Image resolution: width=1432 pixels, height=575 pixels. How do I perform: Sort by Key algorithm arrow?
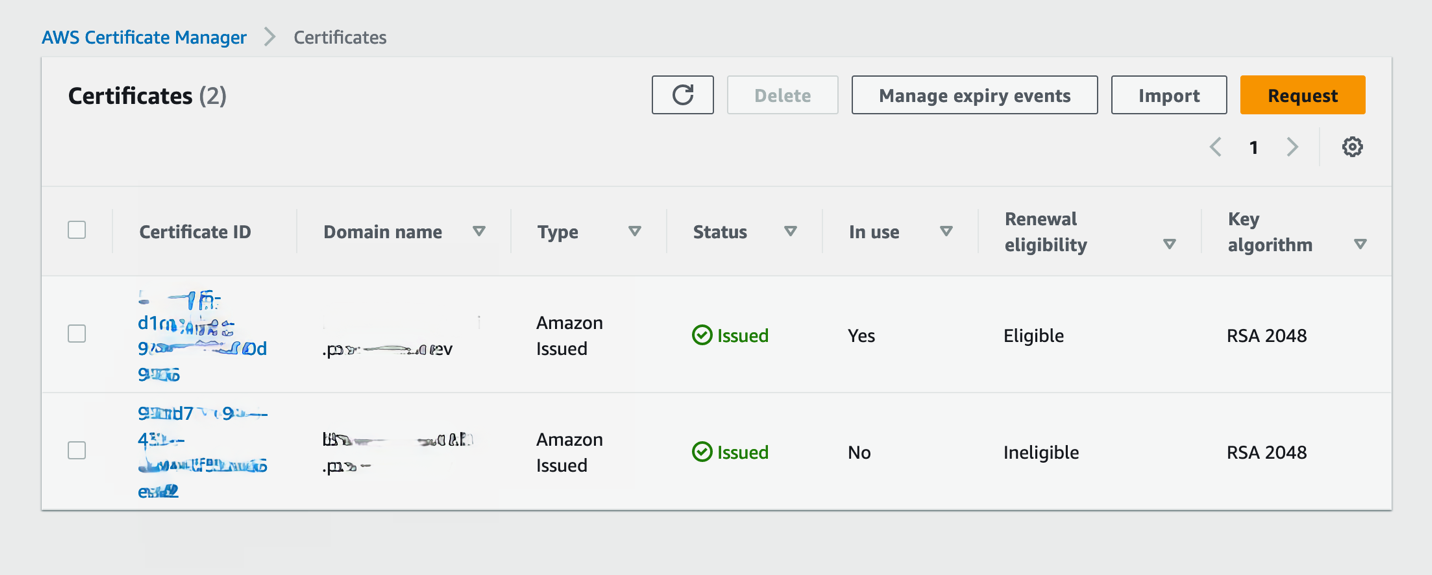(x=1360, y=244)
